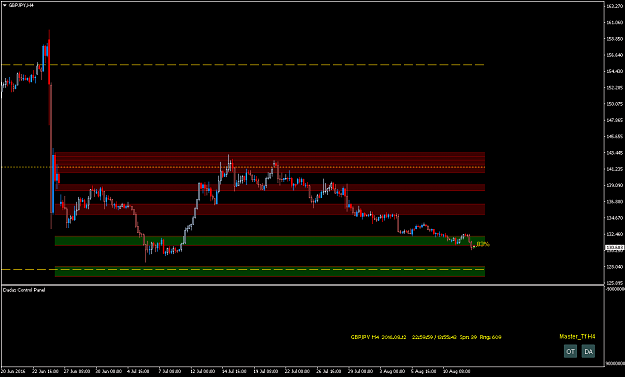Click the GBPJPY,H4 chart title

(22, 6)
